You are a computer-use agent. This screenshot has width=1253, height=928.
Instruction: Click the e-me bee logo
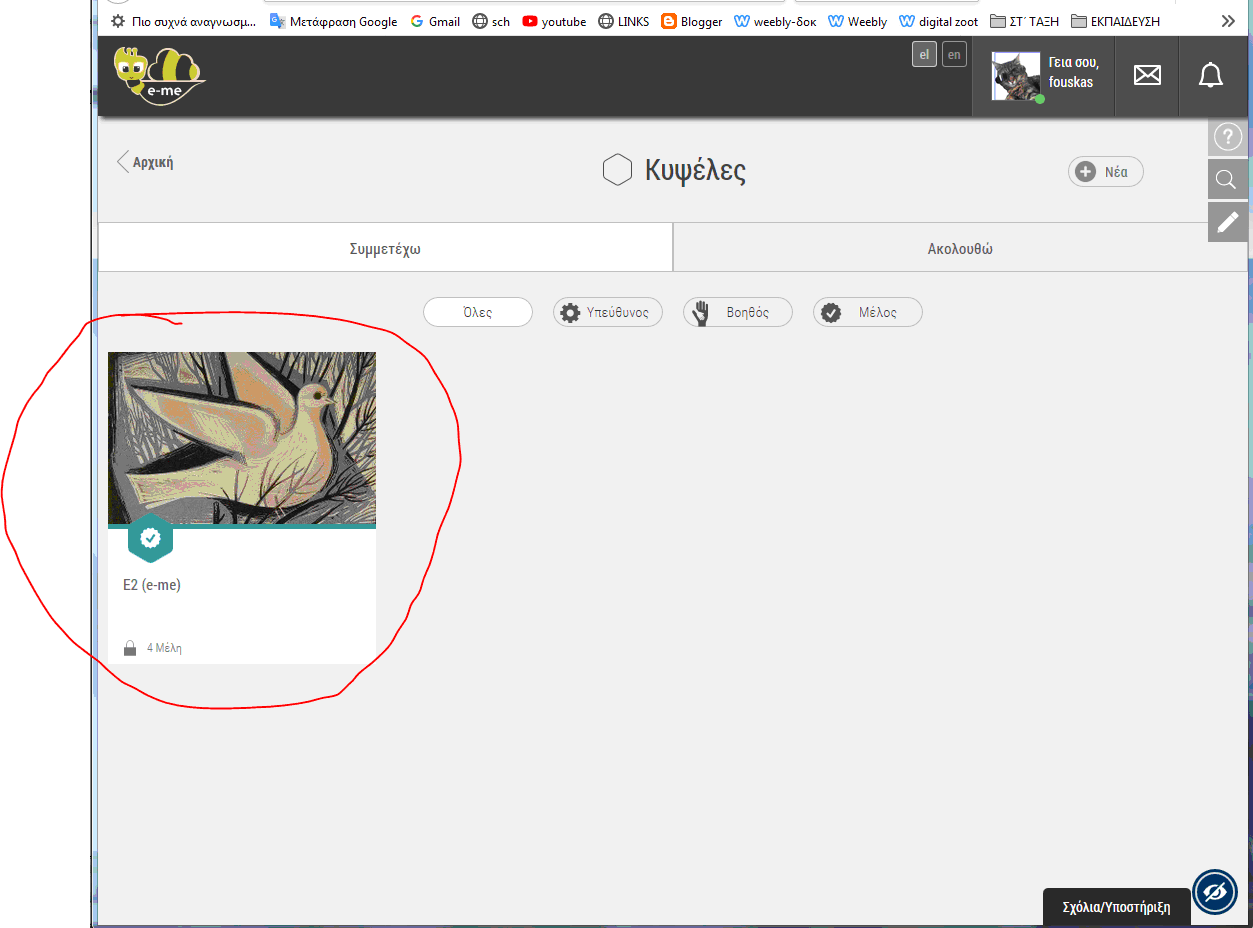pos(159,75)
